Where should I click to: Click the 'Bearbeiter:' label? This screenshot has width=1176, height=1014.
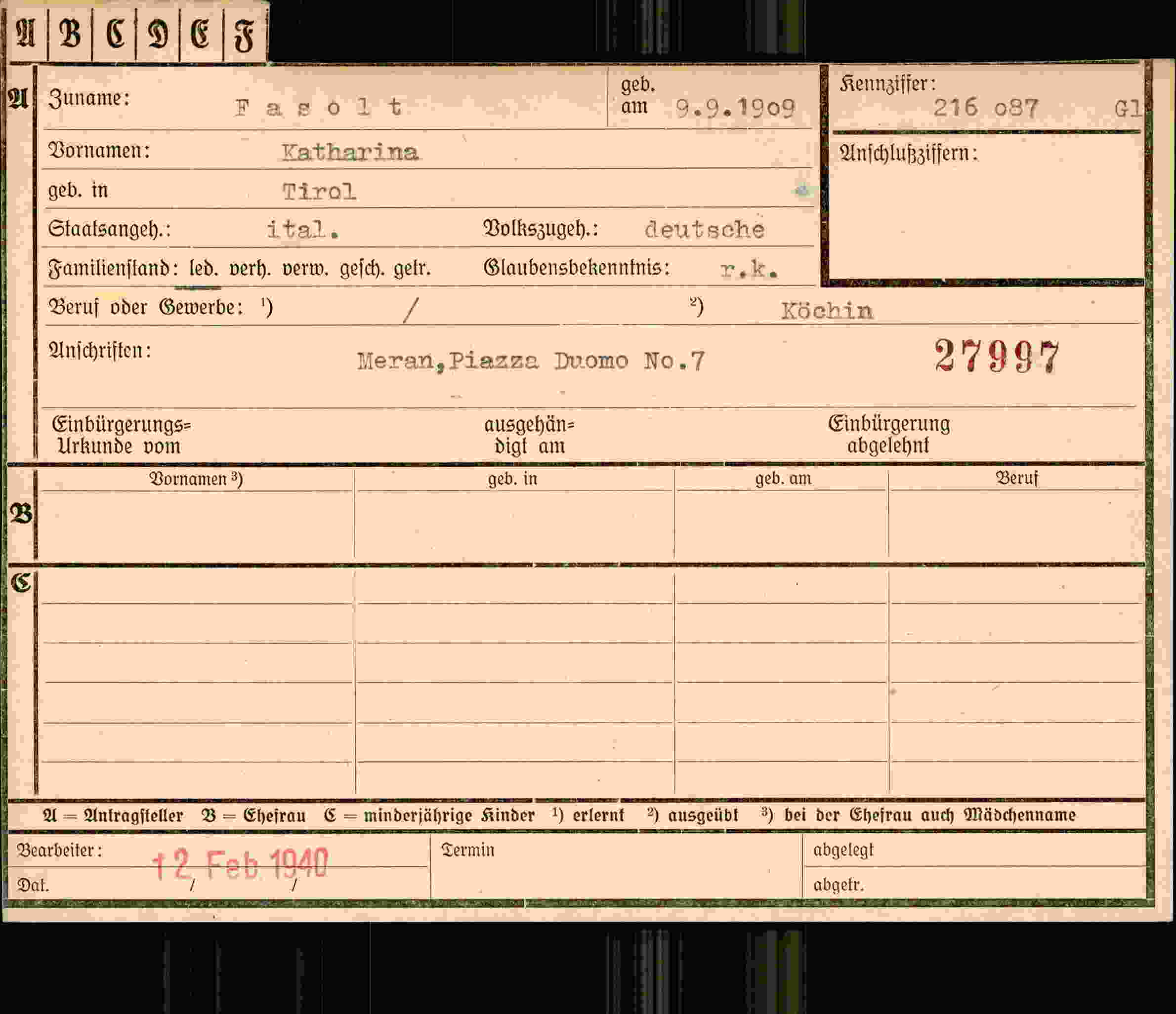(x=60, y=850)
